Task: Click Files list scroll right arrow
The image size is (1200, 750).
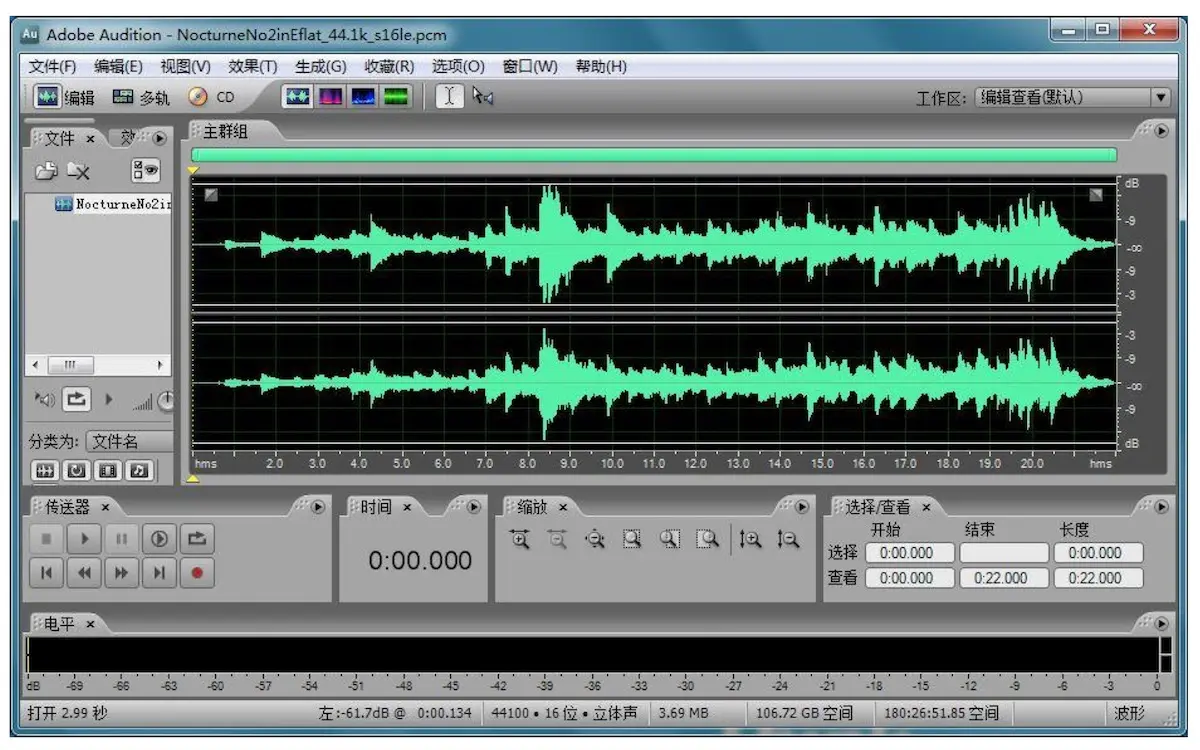Action: click(x=159, y=365)
